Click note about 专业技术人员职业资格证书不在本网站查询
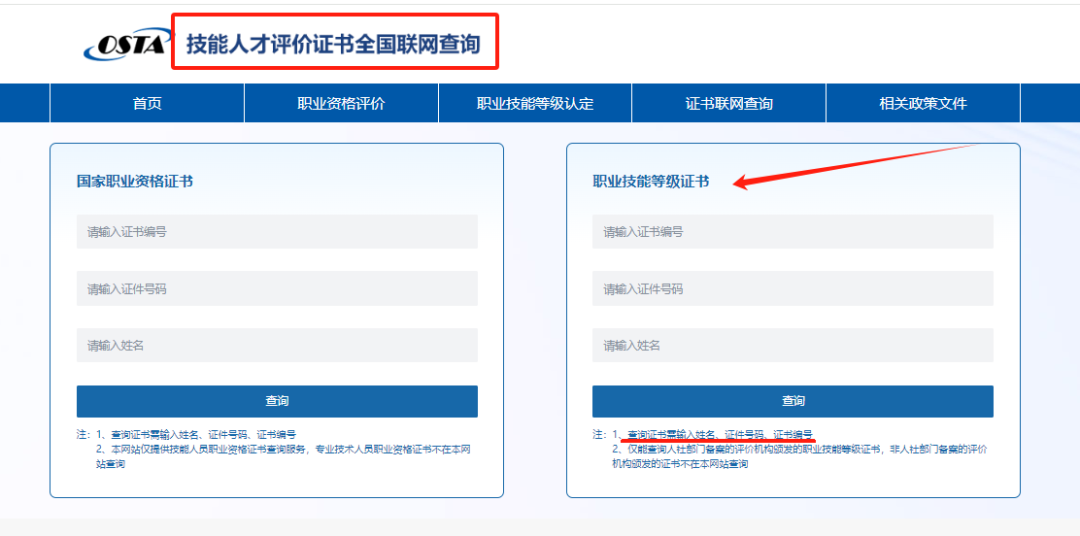Viewport: 1080px width, 536px height. pos(283,457)
